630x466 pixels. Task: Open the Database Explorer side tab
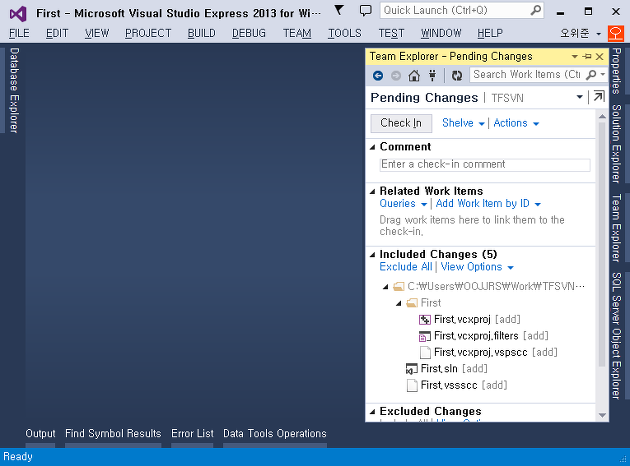coord(14,90)
